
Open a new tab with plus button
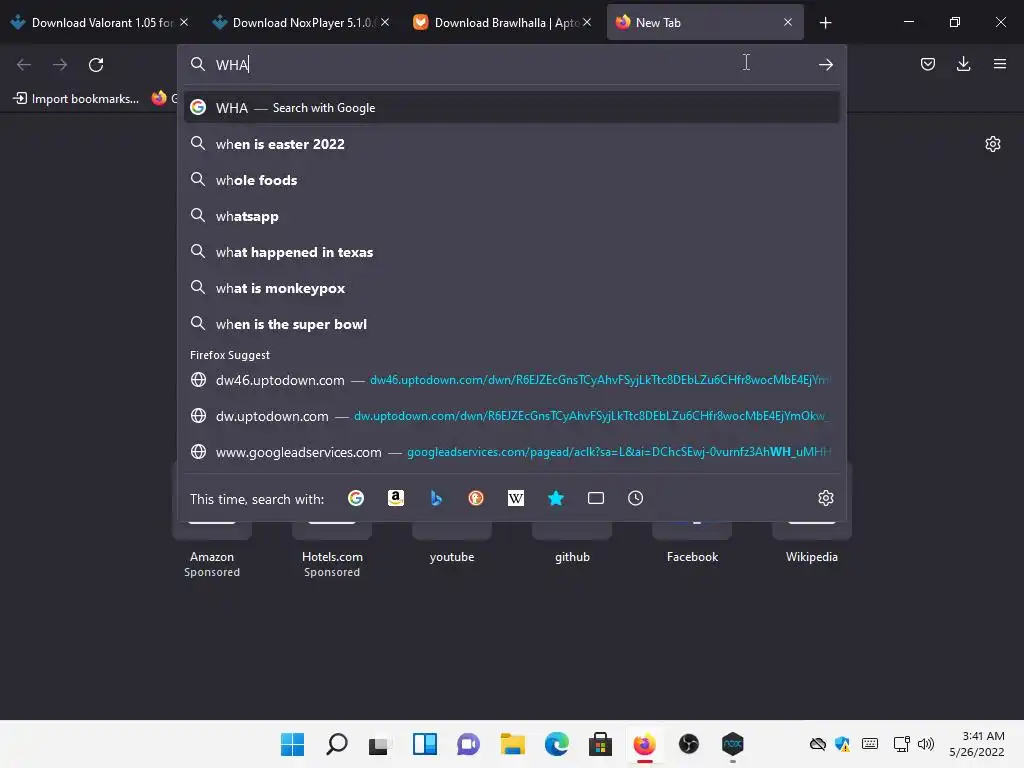coord(825,23)
